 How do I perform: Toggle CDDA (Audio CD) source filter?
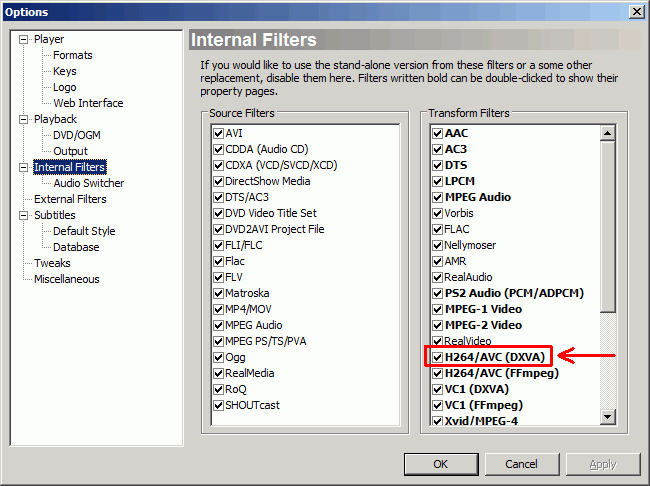[218, 150]
